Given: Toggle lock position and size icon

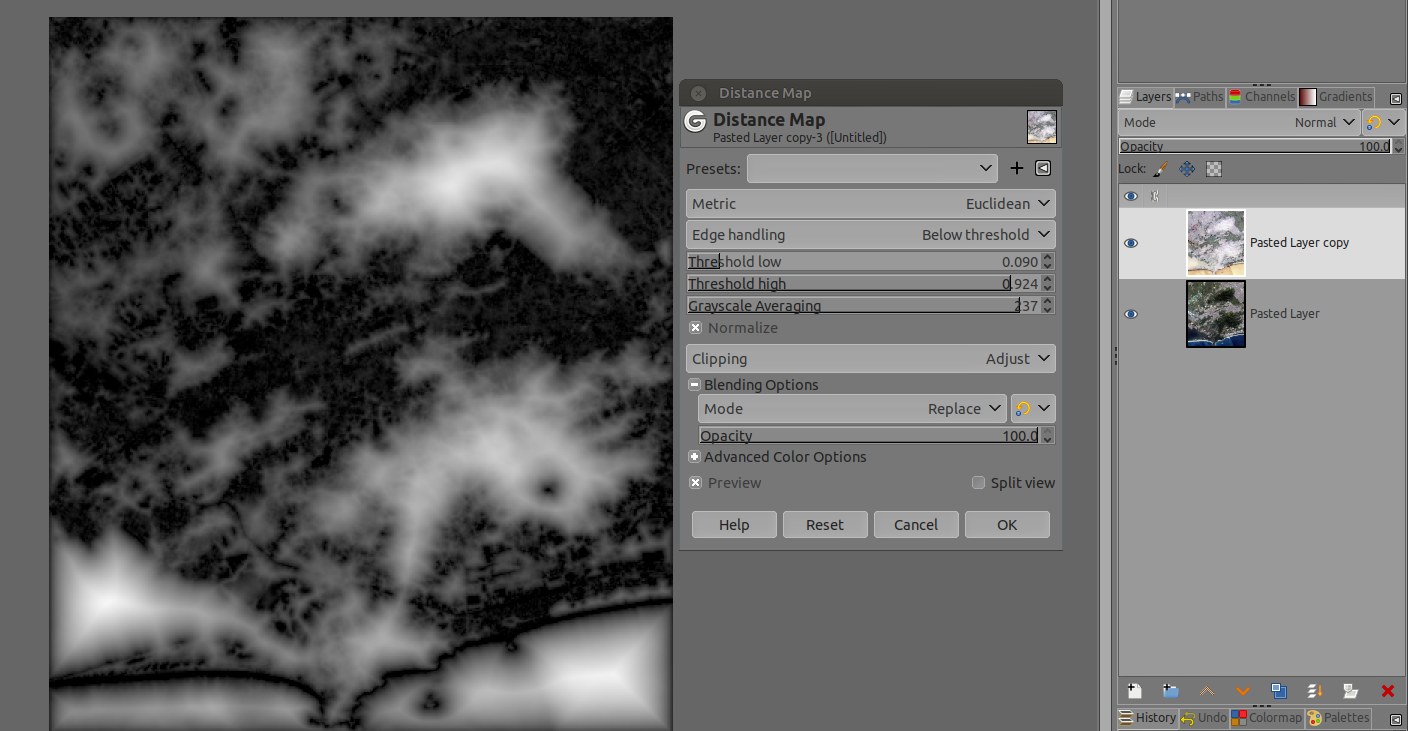Looking at the screenshot, I should (1187, 169).
